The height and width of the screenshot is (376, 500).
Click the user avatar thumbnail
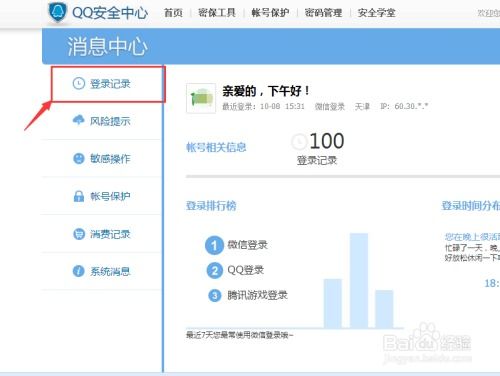coord(201,98)
